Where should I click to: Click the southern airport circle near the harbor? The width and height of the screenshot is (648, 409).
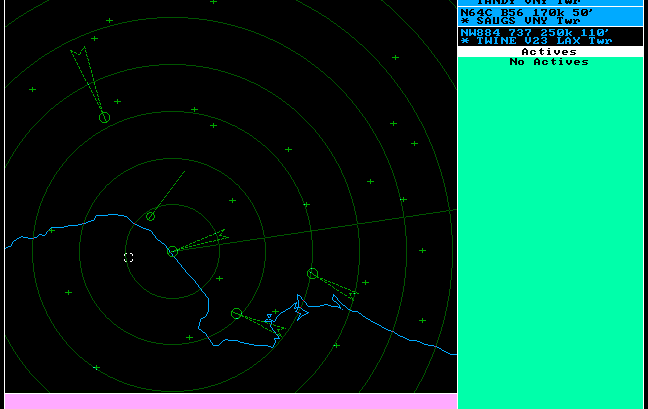236,313
